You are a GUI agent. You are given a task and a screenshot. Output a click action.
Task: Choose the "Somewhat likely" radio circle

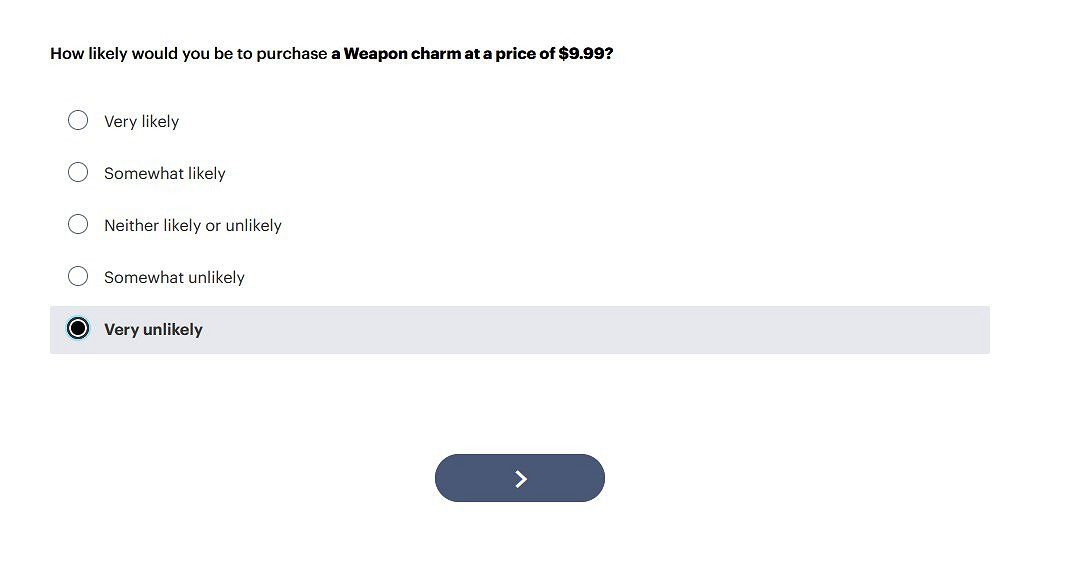(78, 173)
